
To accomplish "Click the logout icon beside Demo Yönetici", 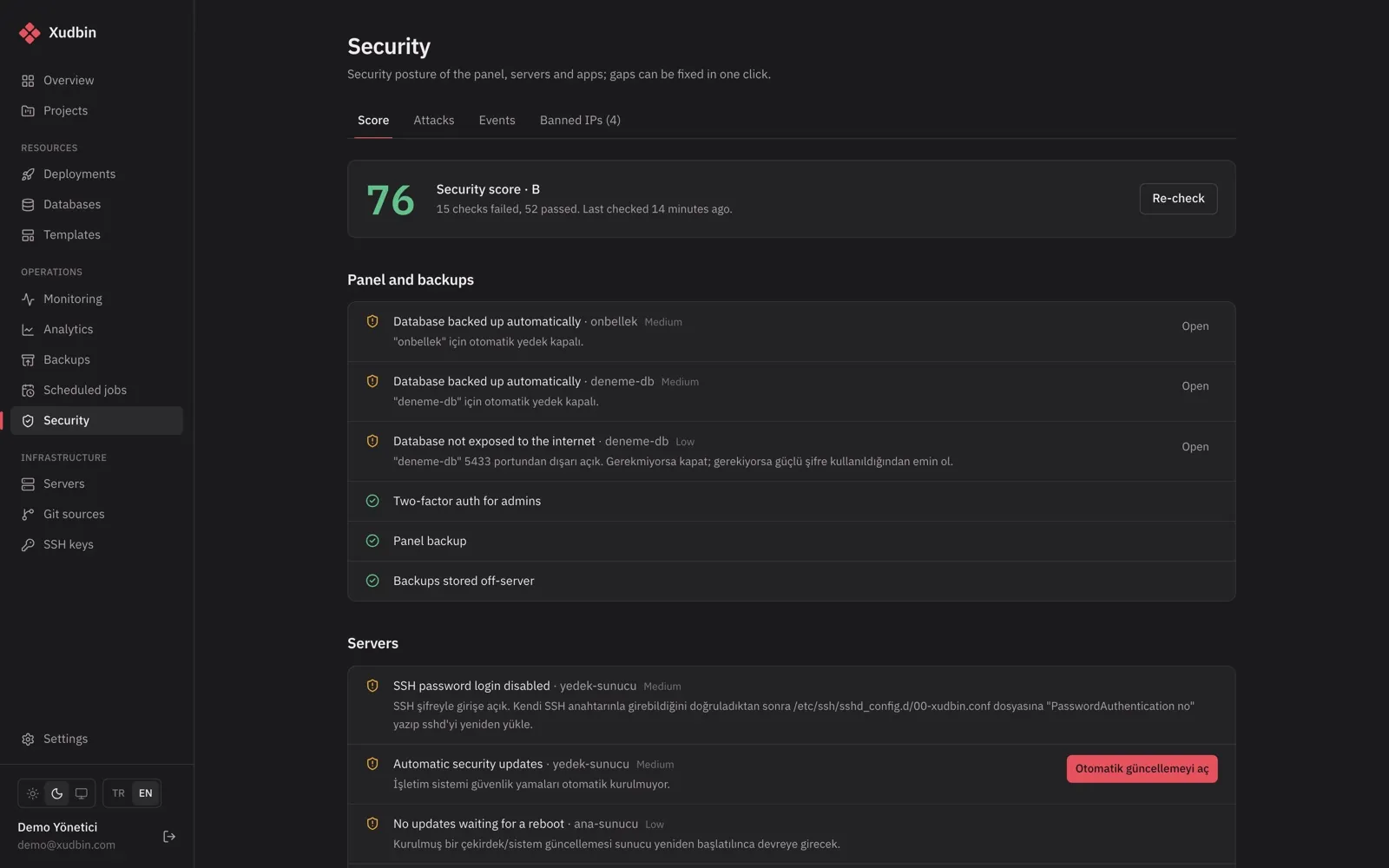I will pos(169,837).
